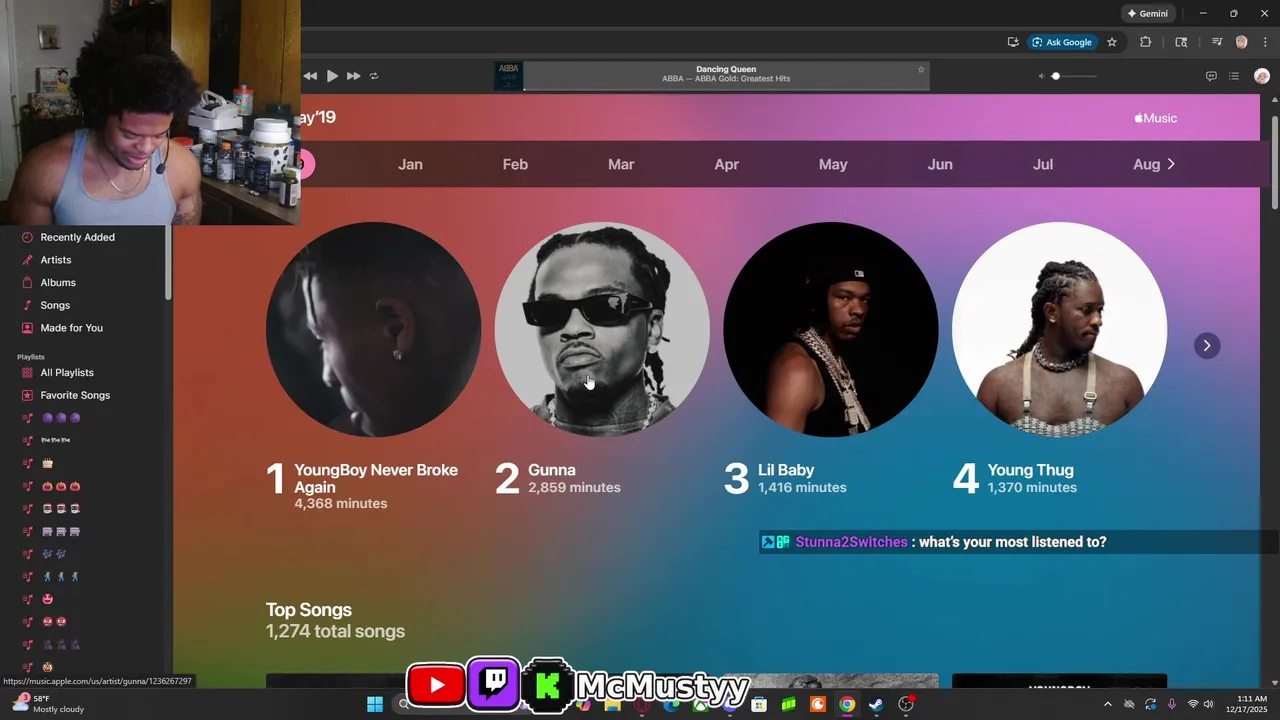The width and height of the screenshot is (1280, 720).
Task: Open Favorite Songs playlist
Action: click(x=75, y=396)
